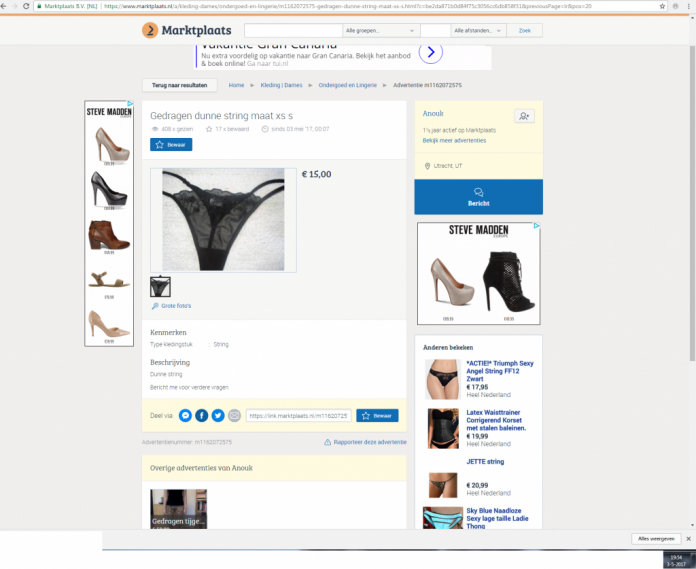696x569 pixels.
Task: Share via email icon
Action: coord(234,415)
